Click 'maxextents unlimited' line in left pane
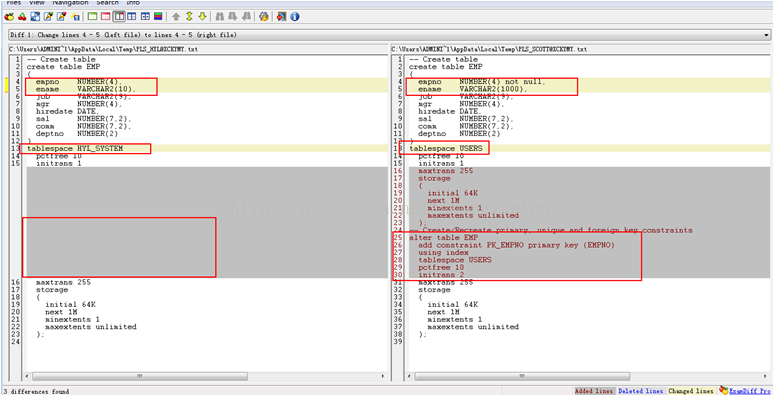 [91, 327]
